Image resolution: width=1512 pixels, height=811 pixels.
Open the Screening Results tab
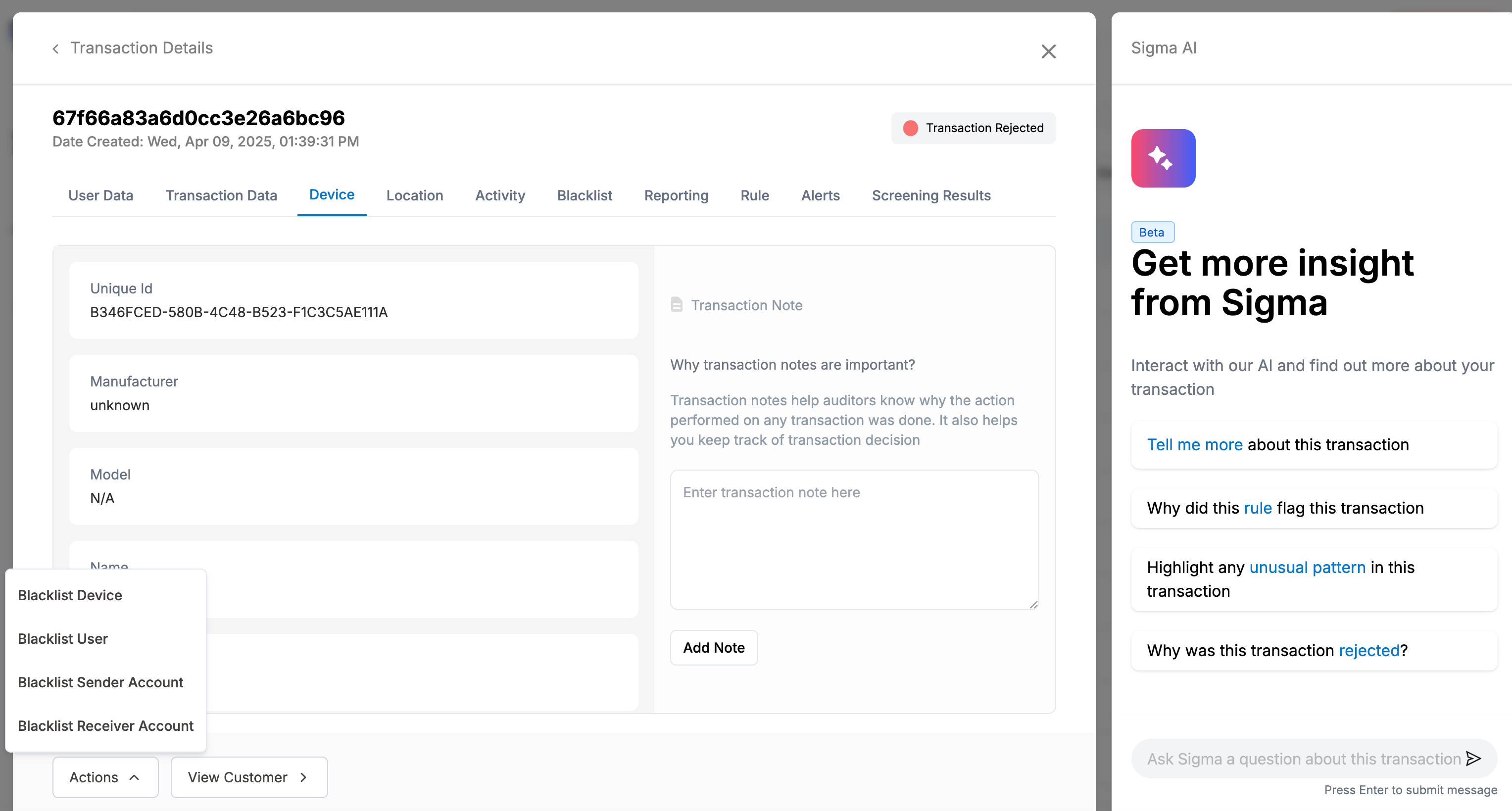(x=931, y=195)
